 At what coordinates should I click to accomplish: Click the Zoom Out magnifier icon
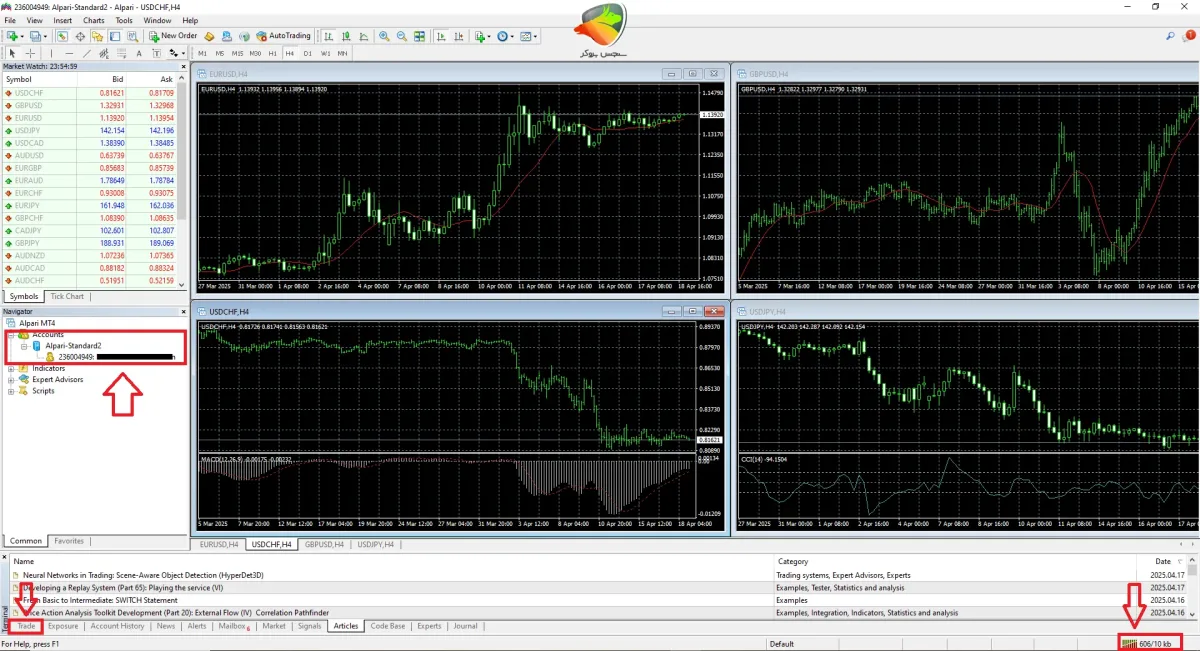point(401,36)
